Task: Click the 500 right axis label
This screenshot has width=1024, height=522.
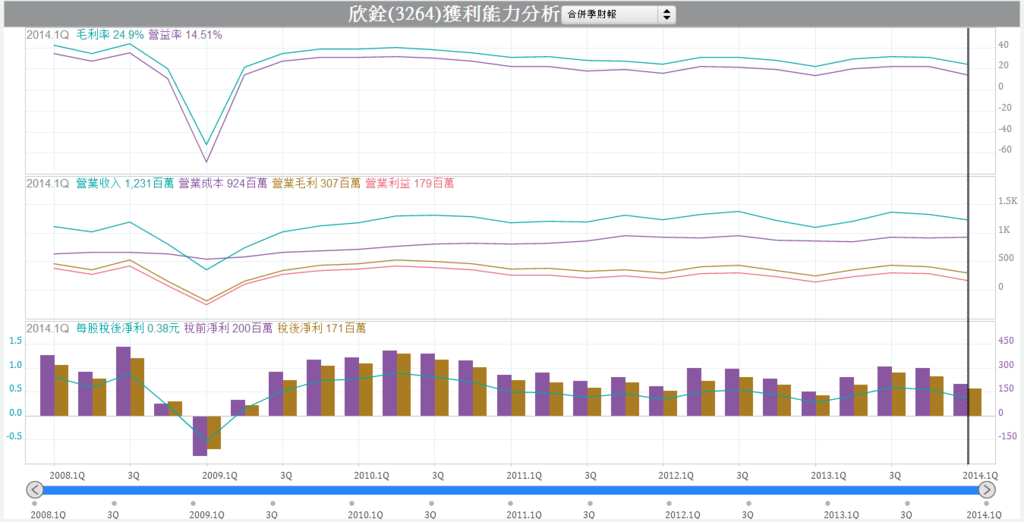Action: click(1005, 259)
